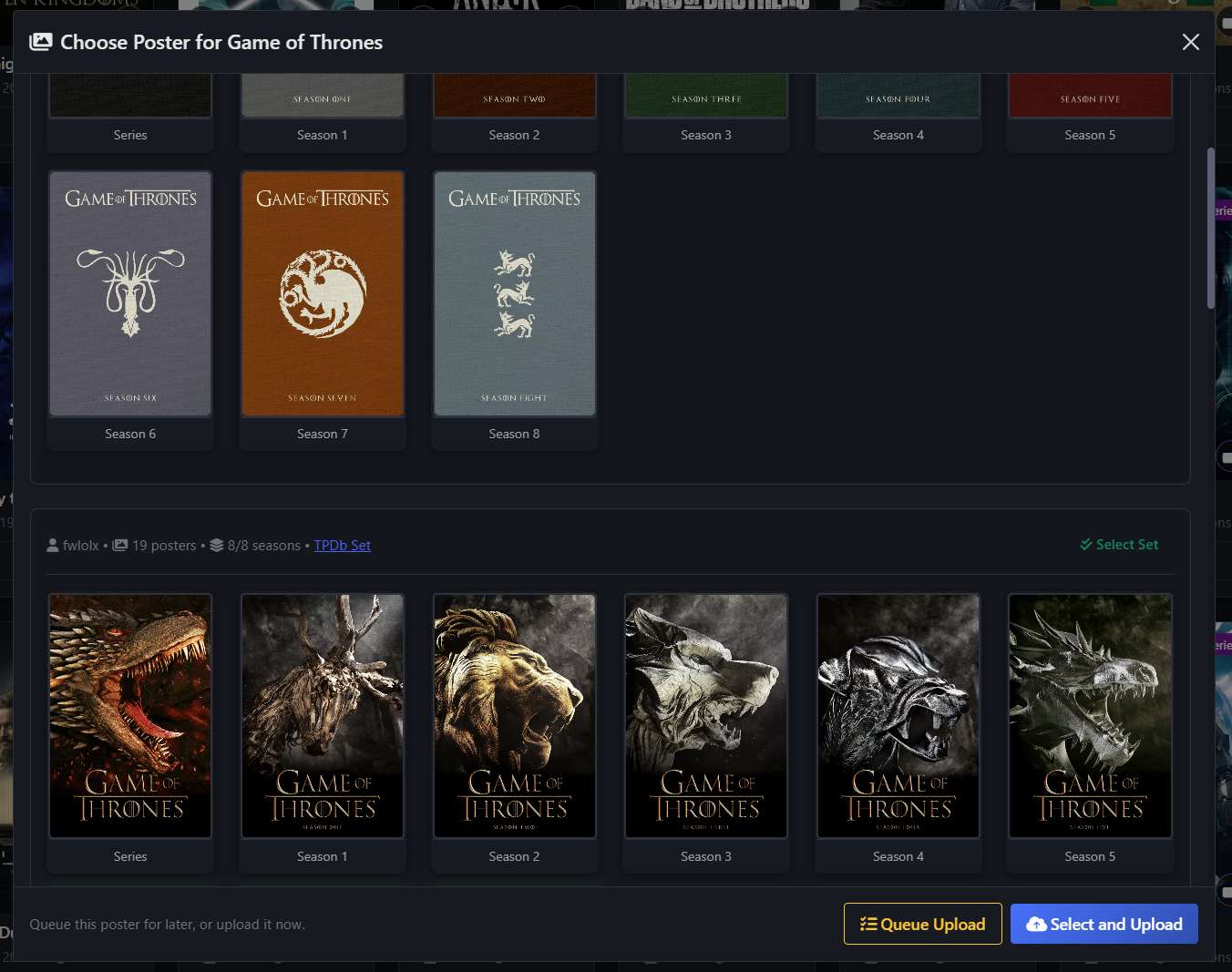Click the poster gallery icon in dialog title
This screenshot has width=1232, height=972.
pyautogui.click(x=41, y=42)
